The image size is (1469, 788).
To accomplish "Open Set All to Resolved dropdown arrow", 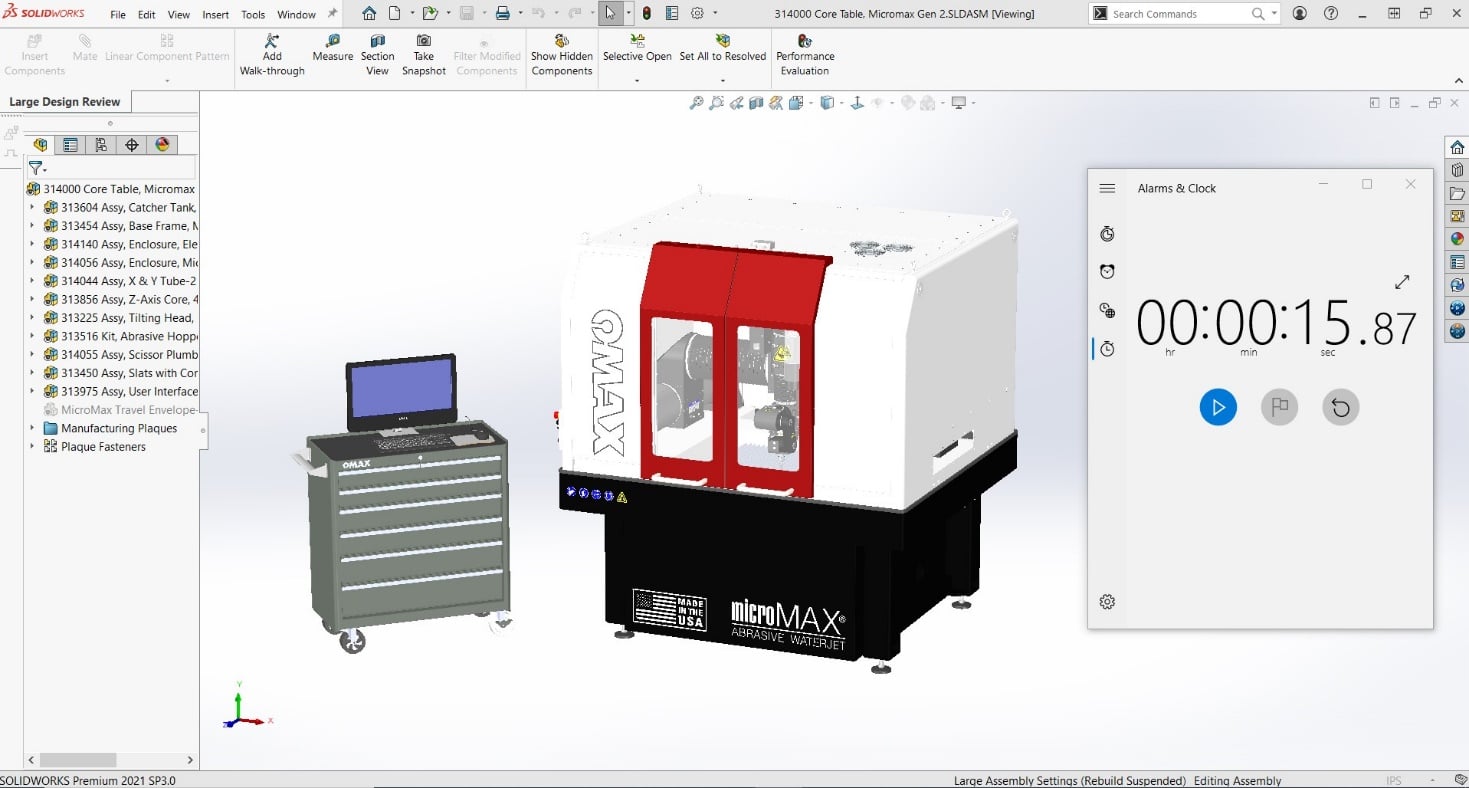I will click(x=722, y=80).
